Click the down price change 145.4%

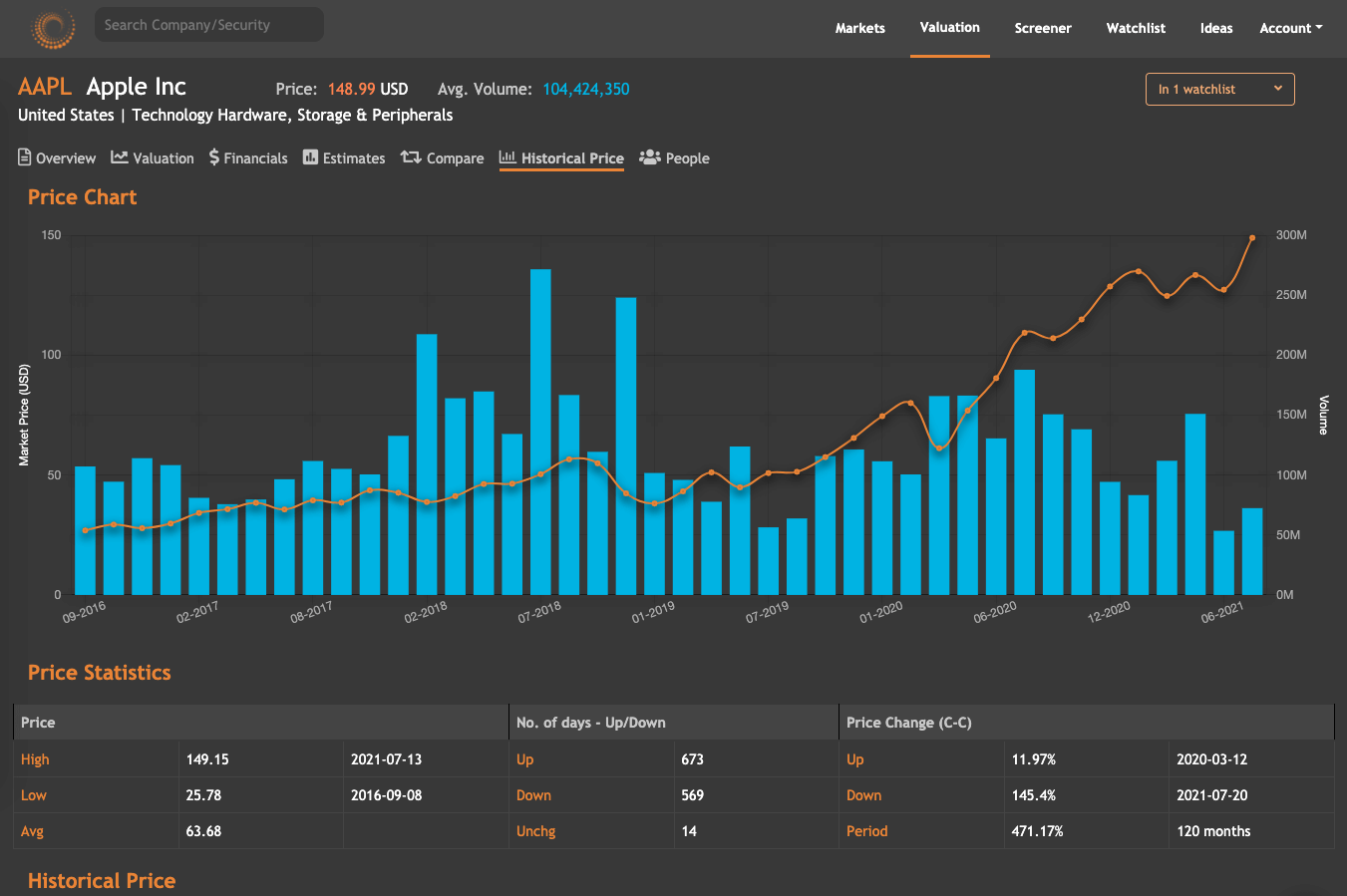click(1034, 795)
